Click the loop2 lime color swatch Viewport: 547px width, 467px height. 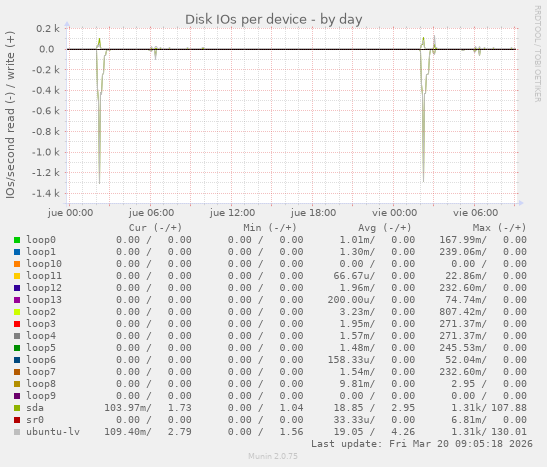coord(17,312)
